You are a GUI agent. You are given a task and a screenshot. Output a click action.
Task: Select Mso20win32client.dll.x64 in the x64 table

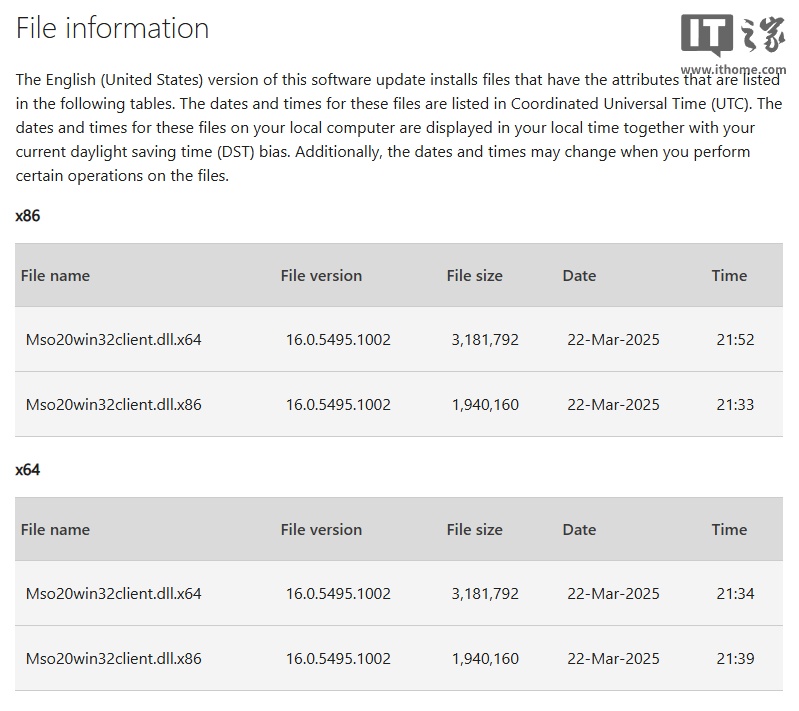[113, 594]
